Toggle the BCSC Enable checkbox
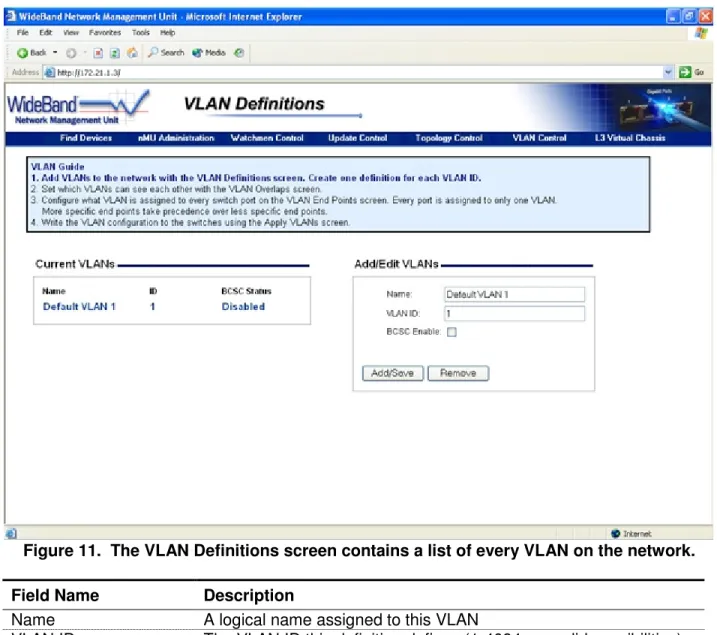The image size is (717, 635). [x=452, y=332]
